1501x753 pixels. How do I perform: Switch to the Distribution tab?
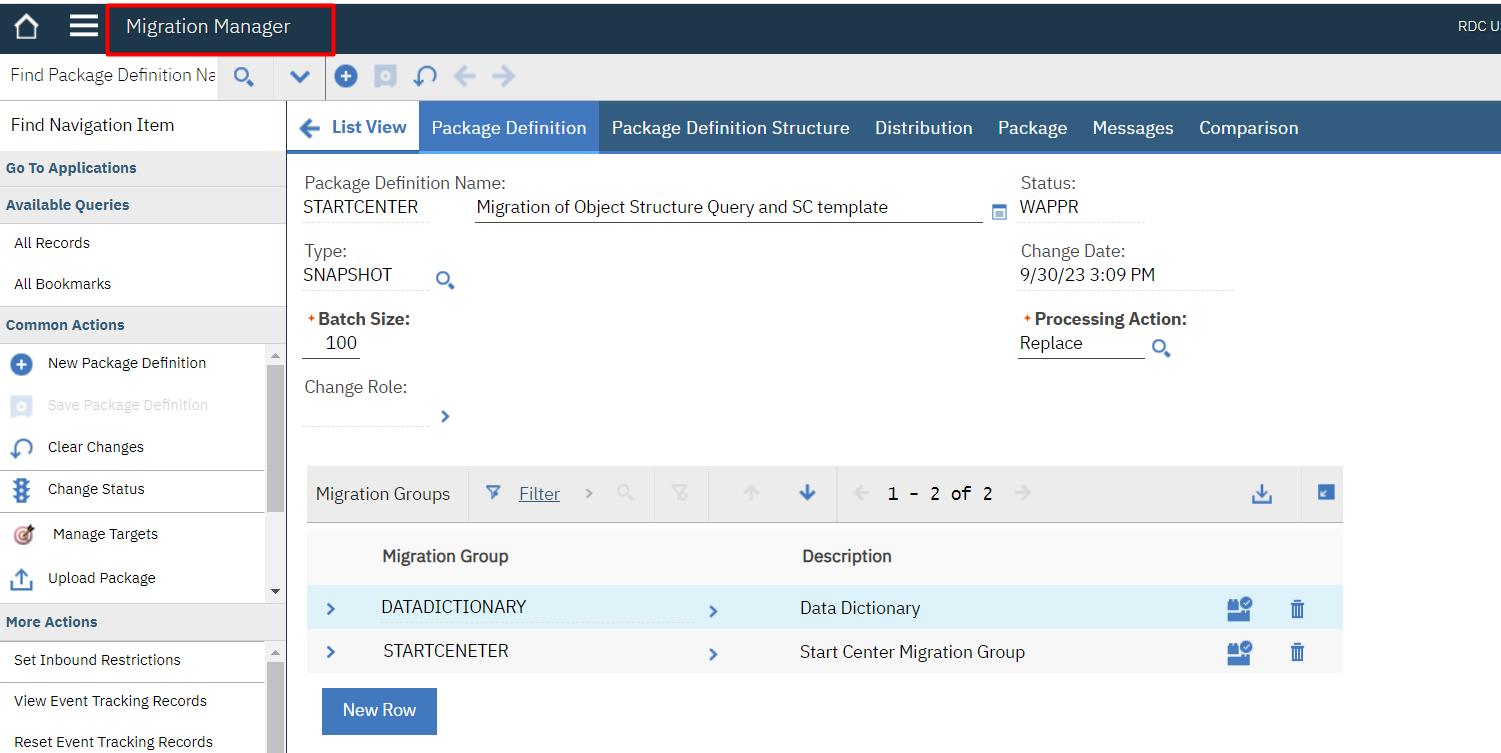(x=922, y=127)
